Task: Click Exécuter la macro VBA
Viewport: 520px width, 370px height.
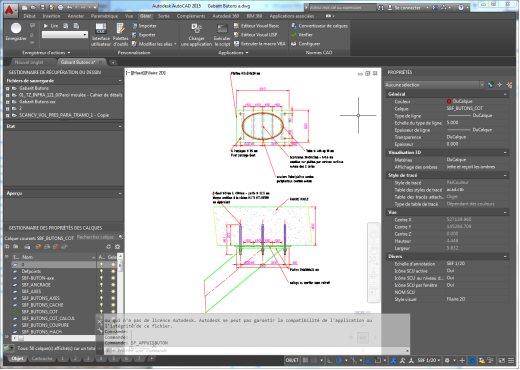Action: click(x=260, y=44)
